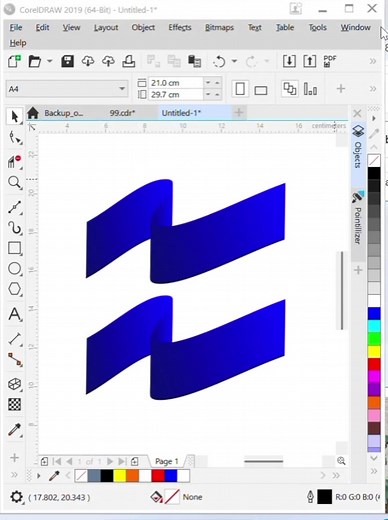Screen dimensions: 388x520
Task: Click the zoom navigator icon at corner
Action: tap(341, 461)
